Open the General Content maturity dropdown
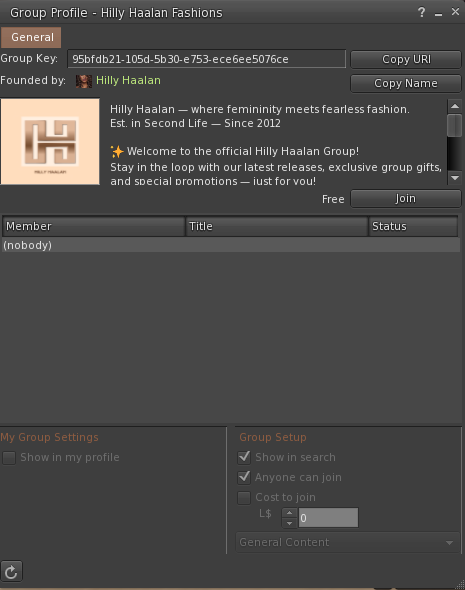The image size is (465, 590). click(347, 542)
